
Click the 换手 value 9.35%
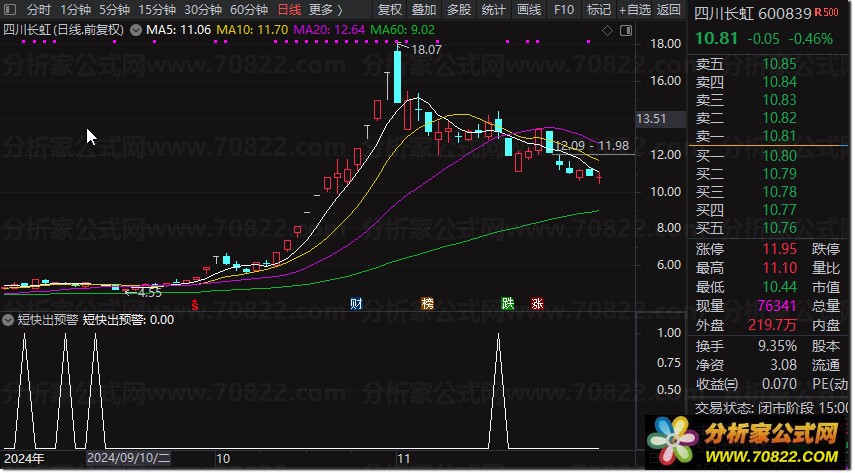point(777,346)
